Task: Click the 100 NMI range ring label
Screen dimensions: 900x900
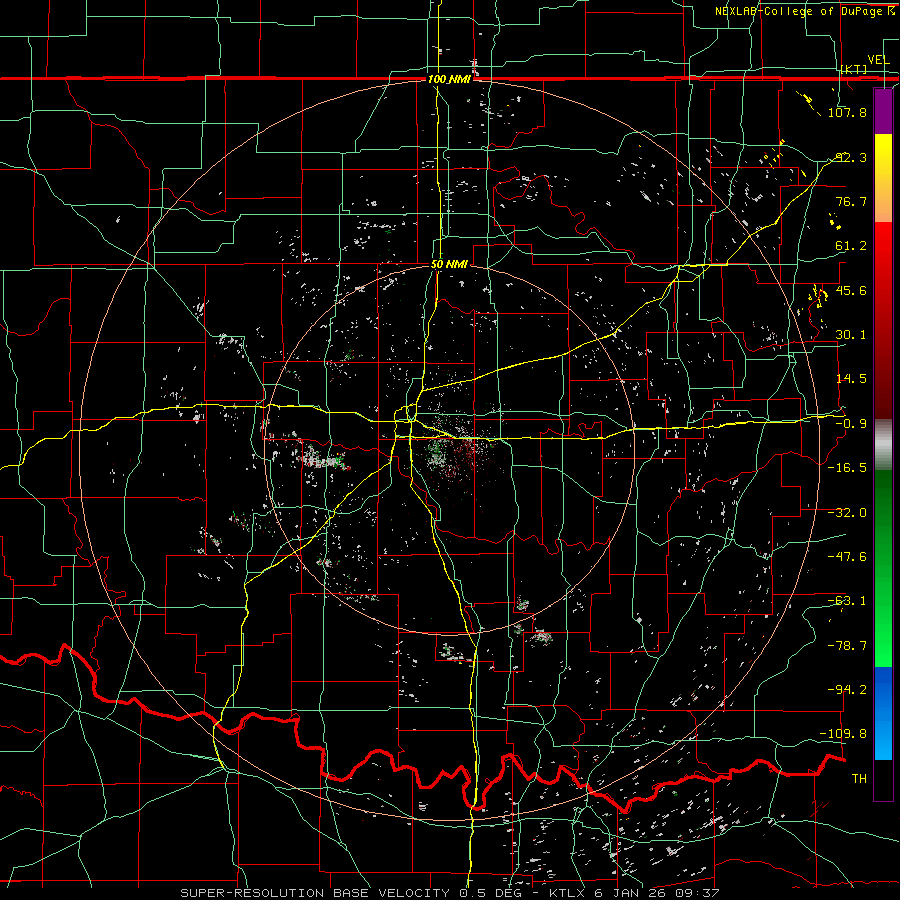Action: tap(449, 79)
